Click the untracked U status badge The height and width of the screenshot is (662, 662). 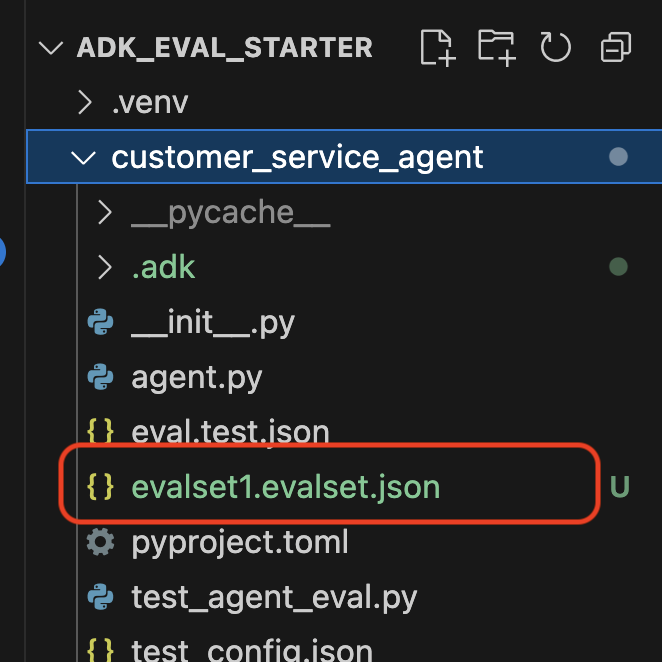(x=620, y=487)
